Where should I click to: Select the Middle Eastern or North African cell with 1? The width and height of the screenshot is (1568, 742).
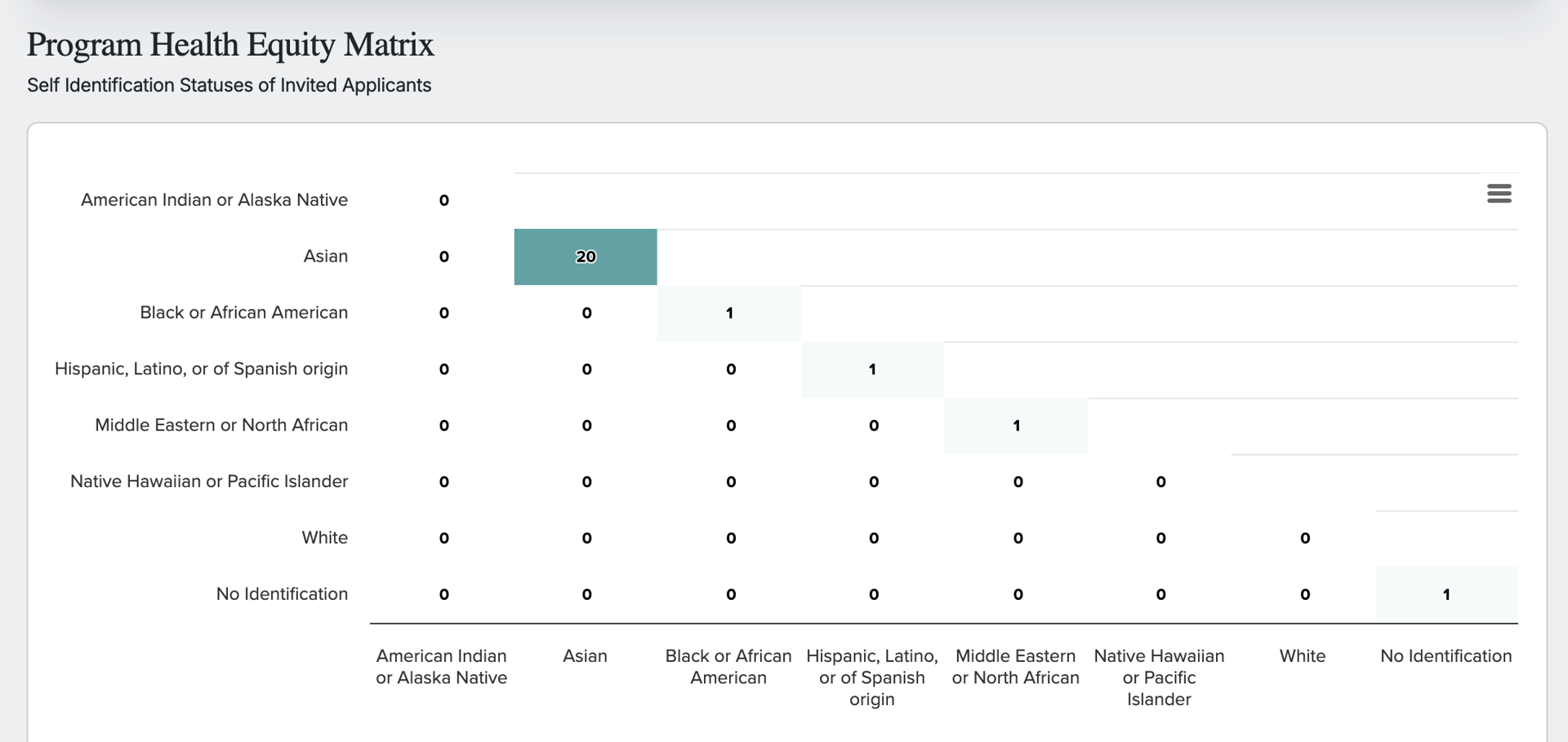1016,426
